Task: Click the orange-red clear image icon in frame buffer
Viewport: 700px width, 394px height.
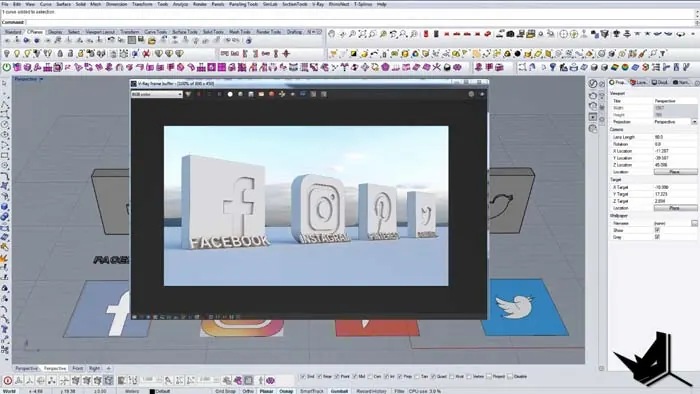Action: click(x=271, y=94)
